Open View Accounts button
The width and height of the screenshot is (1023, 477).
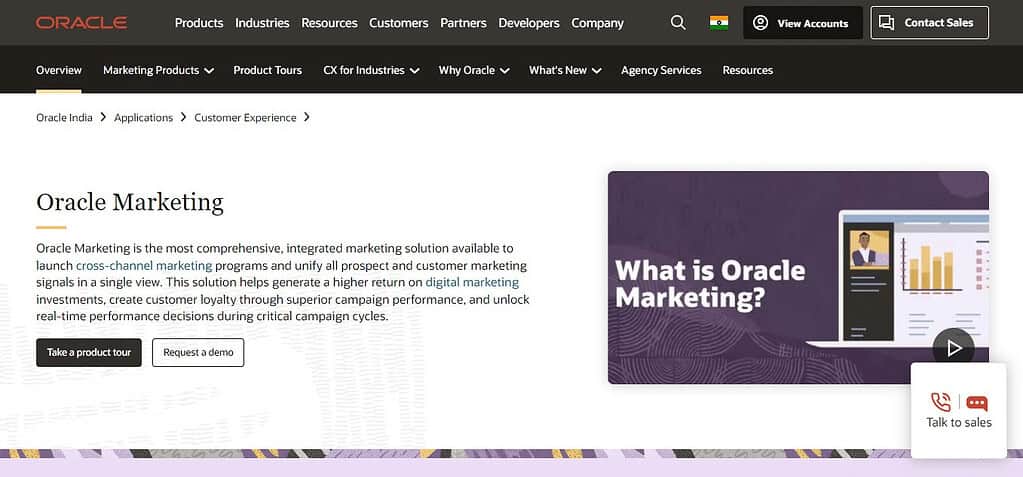tap(802, 23)
